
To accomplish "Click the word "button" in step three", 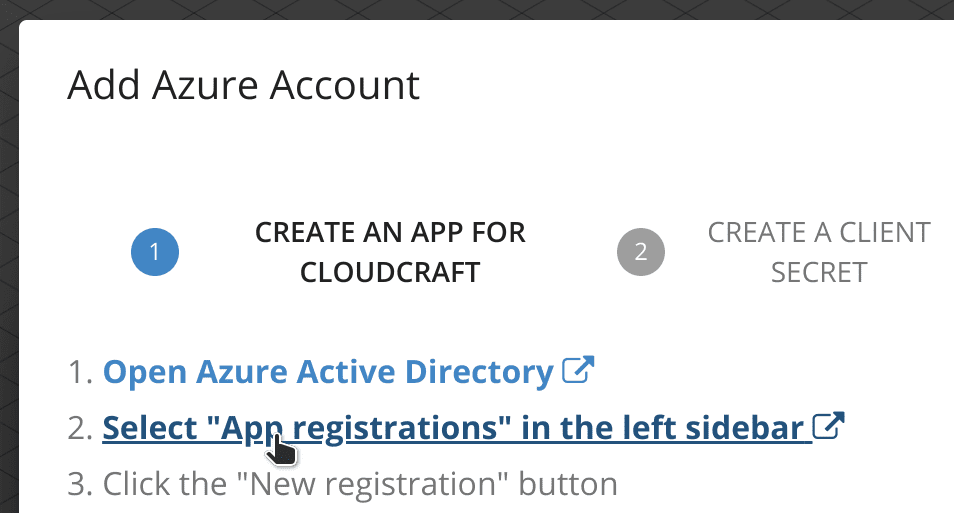I will click(x=568, y=484).
